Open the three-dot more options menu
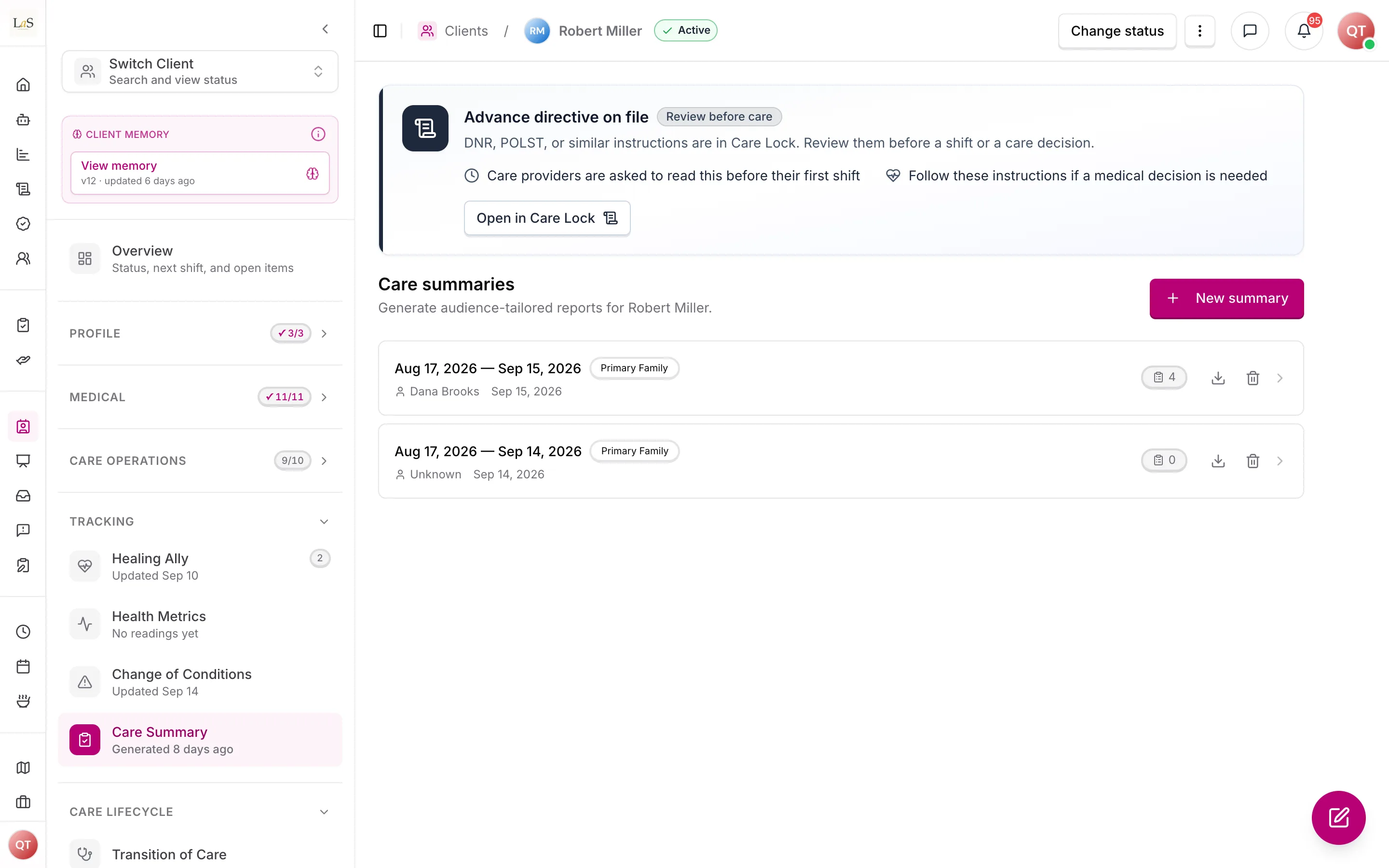 click(1199, 31)
